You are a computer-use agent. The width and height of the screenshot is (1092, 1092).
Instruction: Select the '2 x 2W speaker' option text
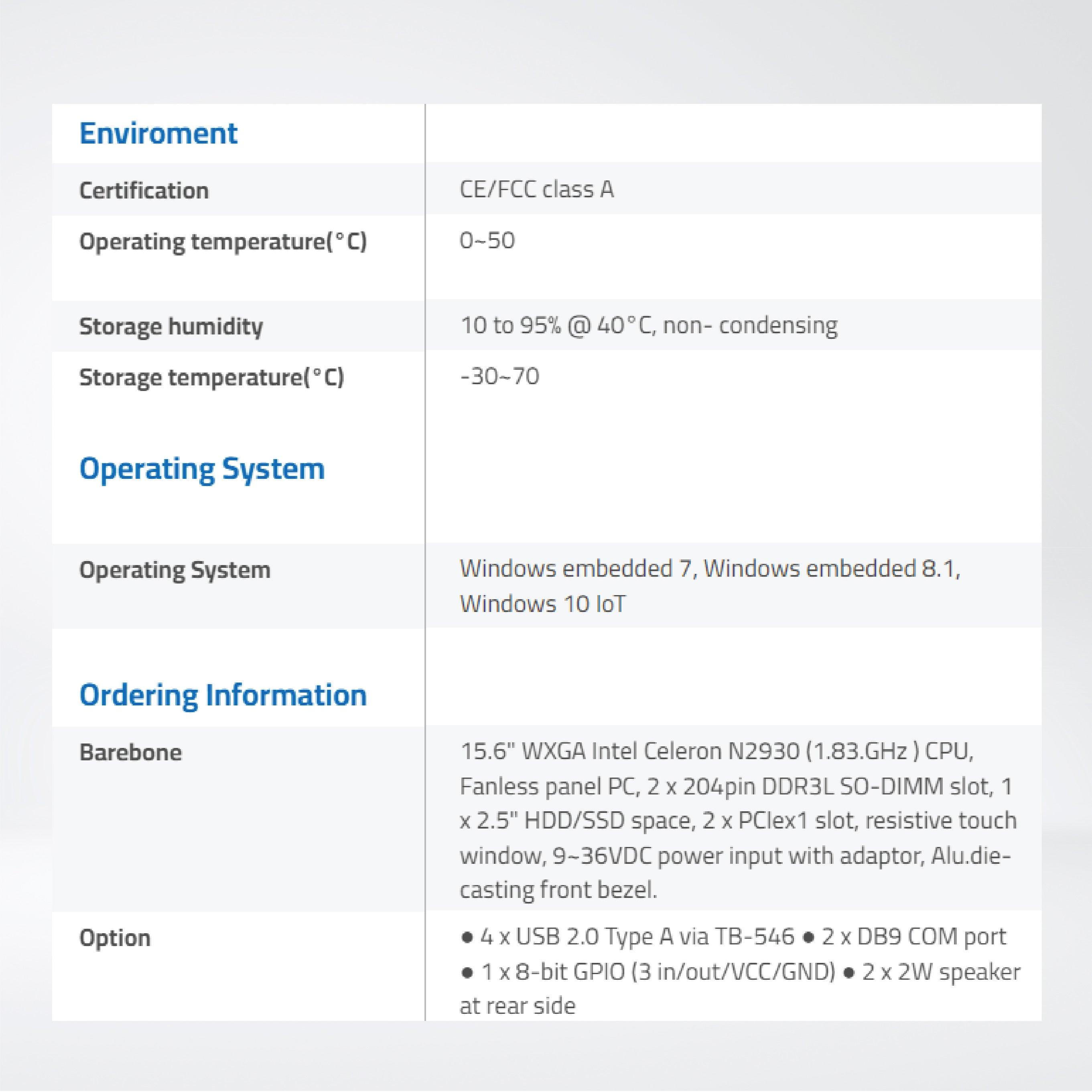[x=932, y=973]
